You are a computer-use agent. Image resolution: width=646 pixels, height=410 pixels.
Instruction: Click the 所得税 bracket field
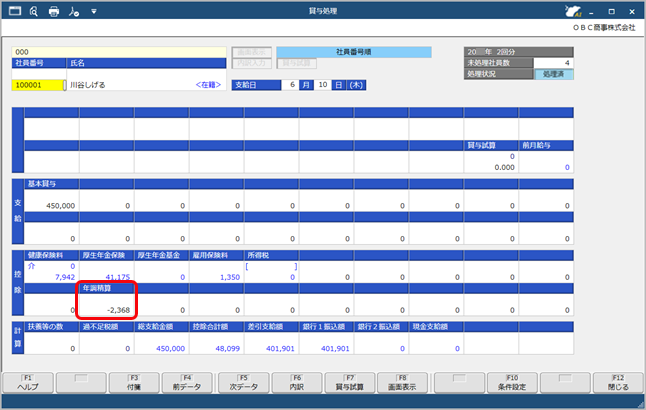click(272, 267)
